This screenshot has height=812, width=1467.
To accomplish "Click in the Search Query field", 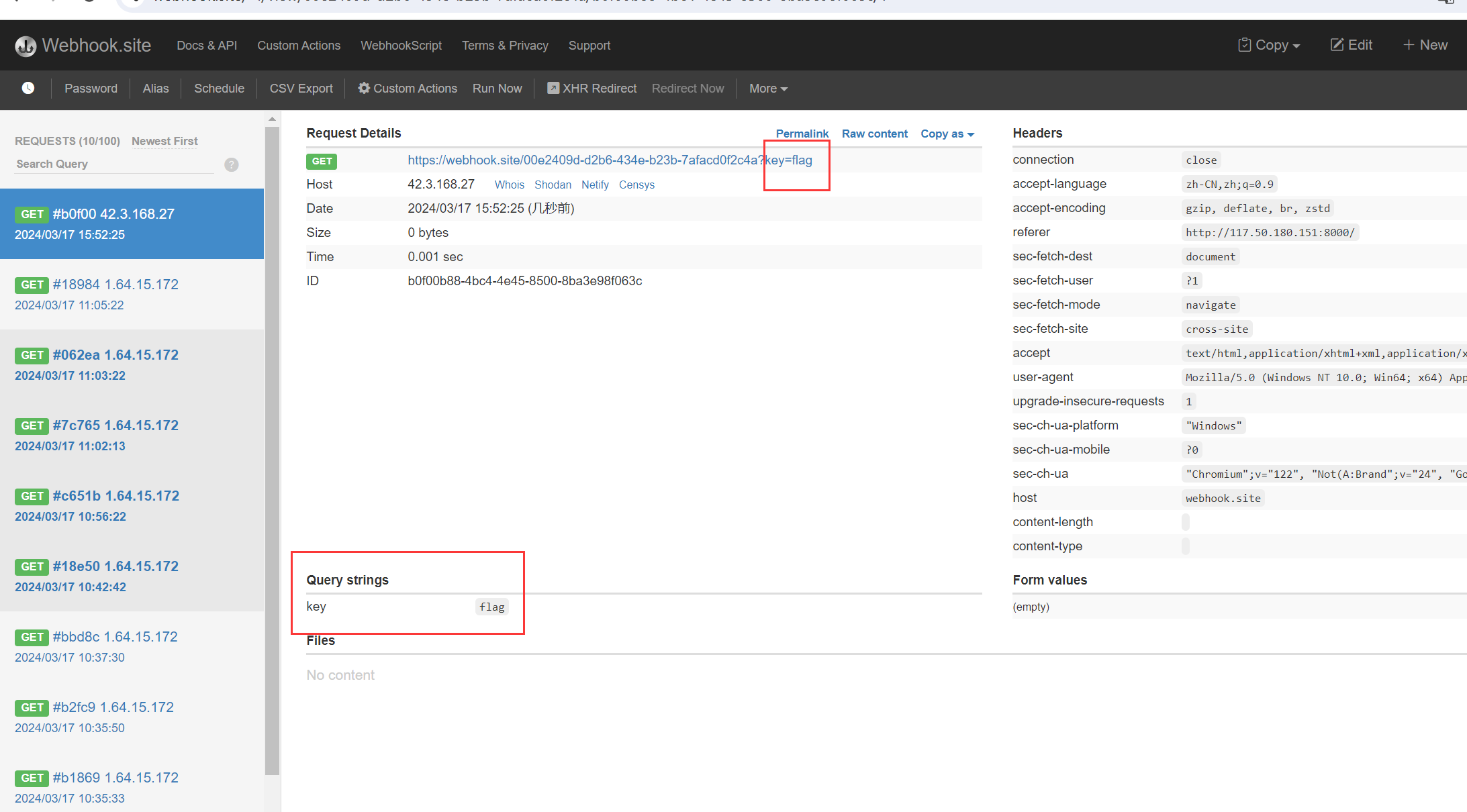I will [x=114, y=164].
